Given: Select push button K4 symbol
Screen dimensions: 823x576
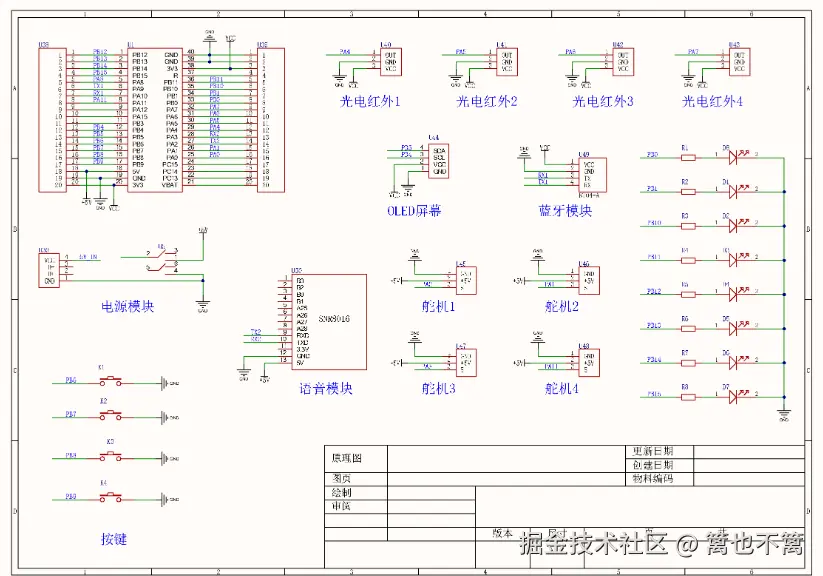Looking at the screenshot, I should click(111, 496).
